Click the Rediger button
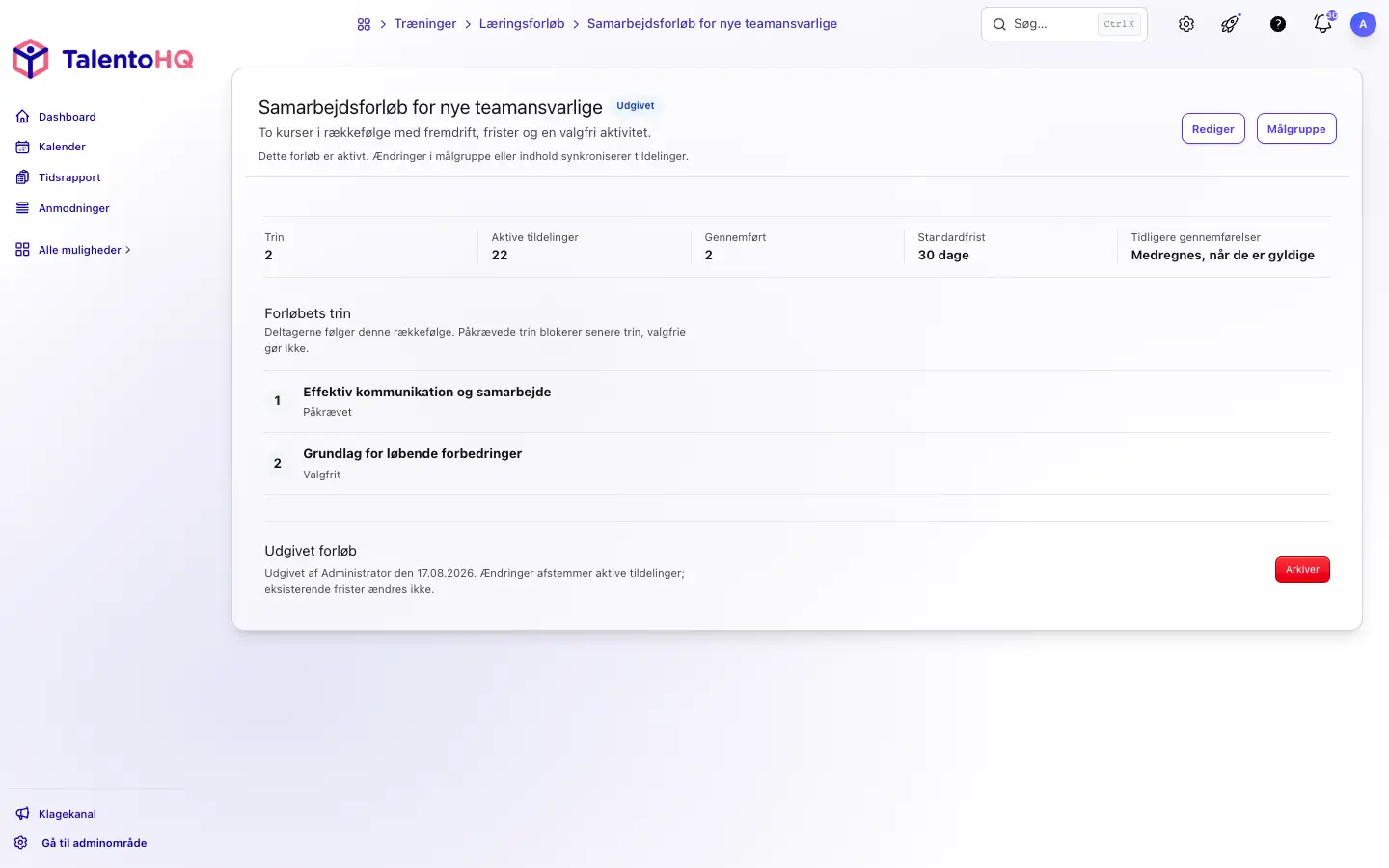Screen dimensions: 1389x868 1212,129
